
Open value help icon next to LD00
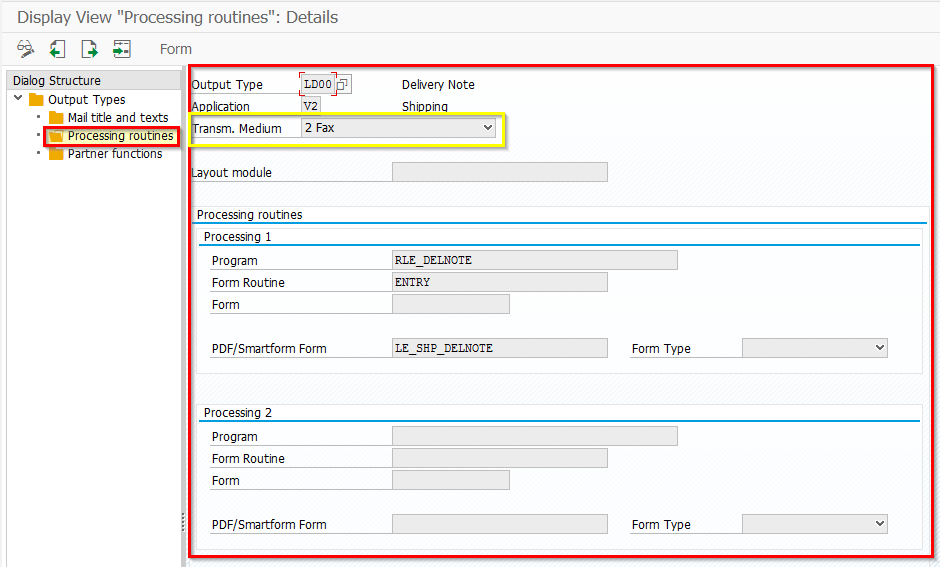pos(343,85)
